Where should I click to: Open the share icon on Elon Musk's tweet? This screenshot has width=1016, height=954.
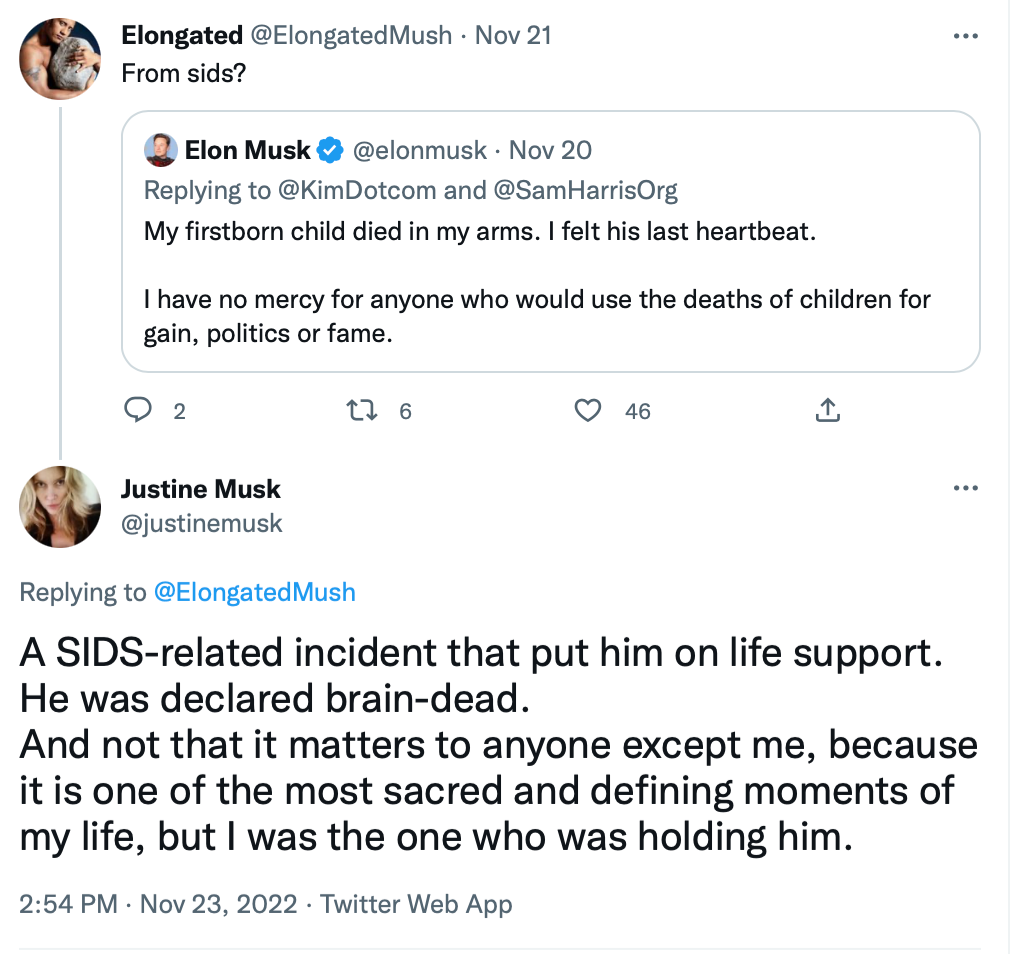pyautogui.click(x=828, y=410)
